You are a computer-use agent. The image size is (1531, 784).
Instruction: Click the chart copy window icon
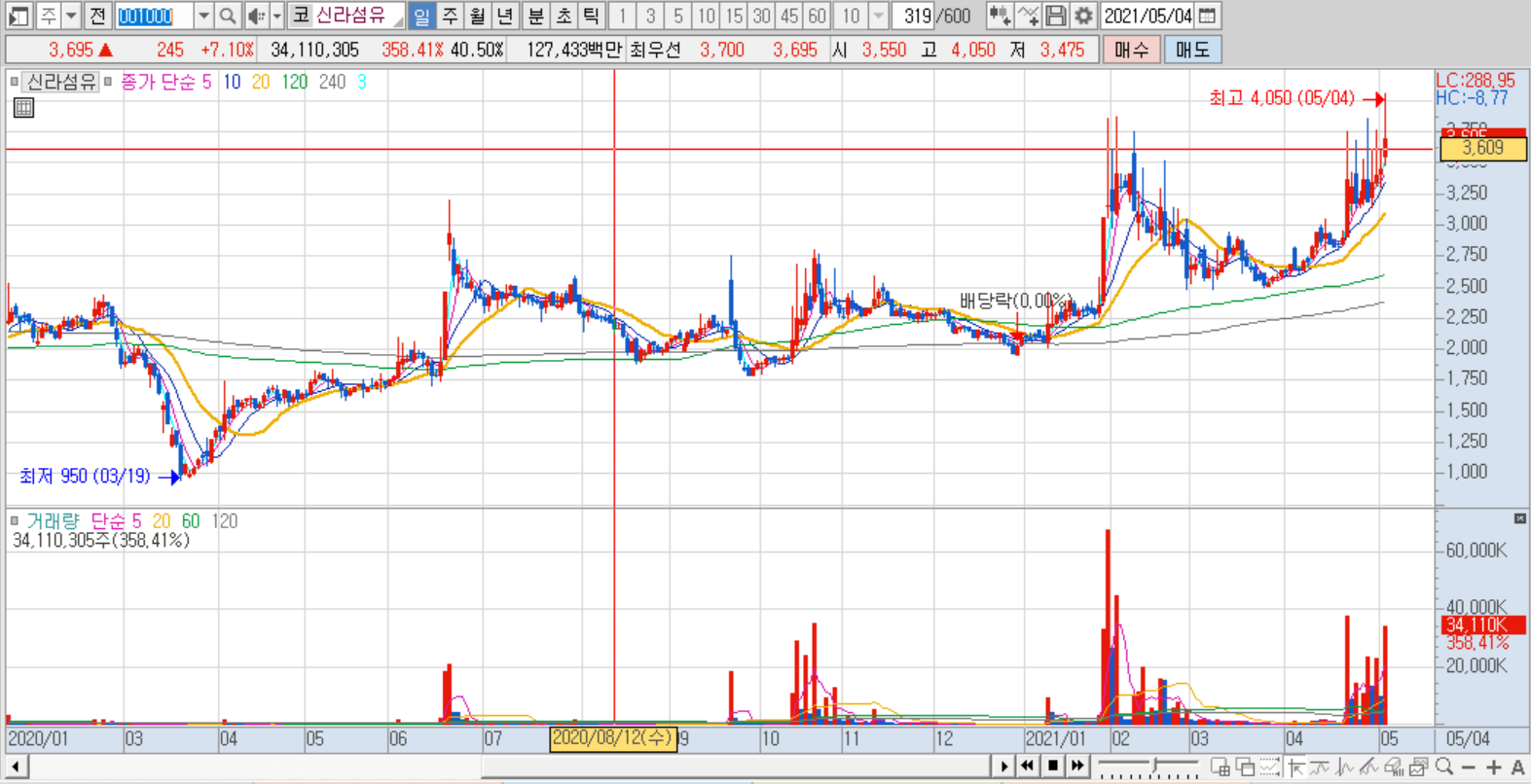1419,766
